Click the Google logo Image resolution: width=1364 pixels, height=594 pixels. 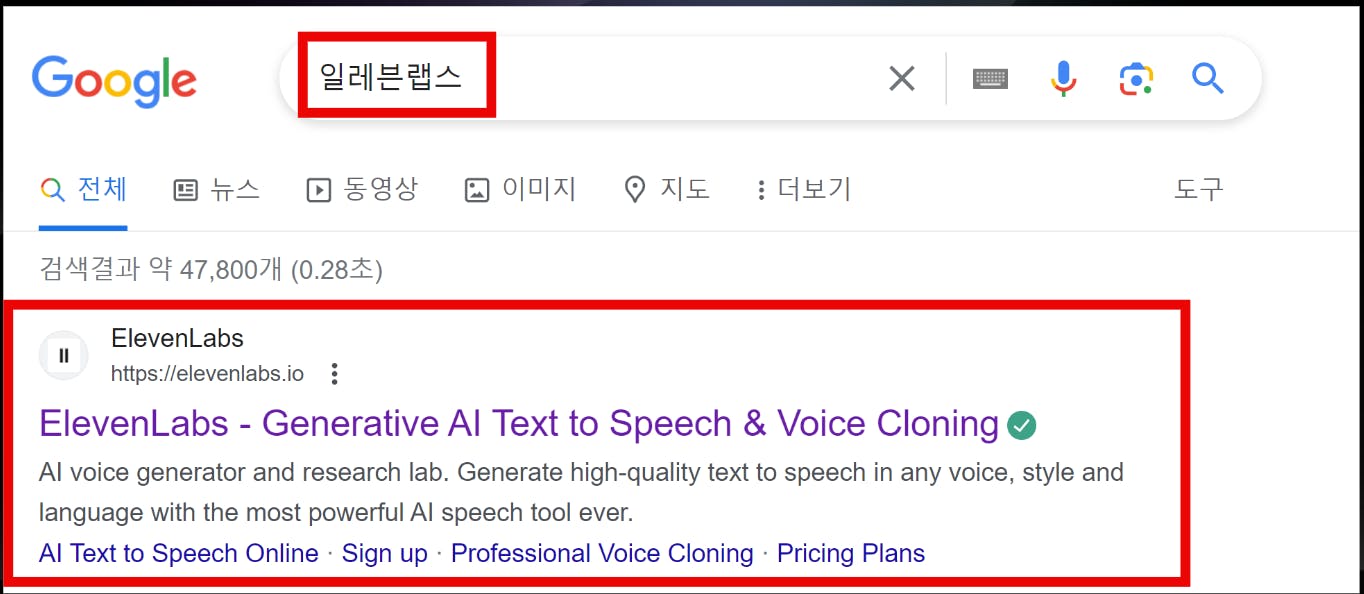(x=114, y=82)
